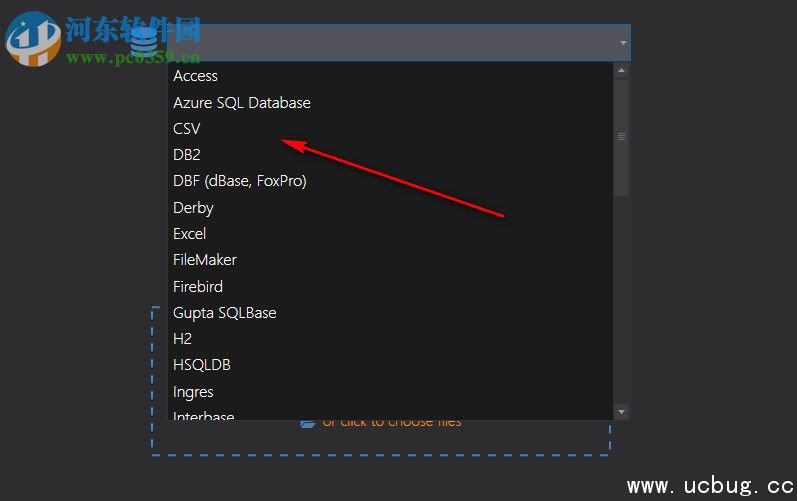Screen dimensions: 797x501
Task: Click the database icon in the combo box
Action: coord(144,42)
